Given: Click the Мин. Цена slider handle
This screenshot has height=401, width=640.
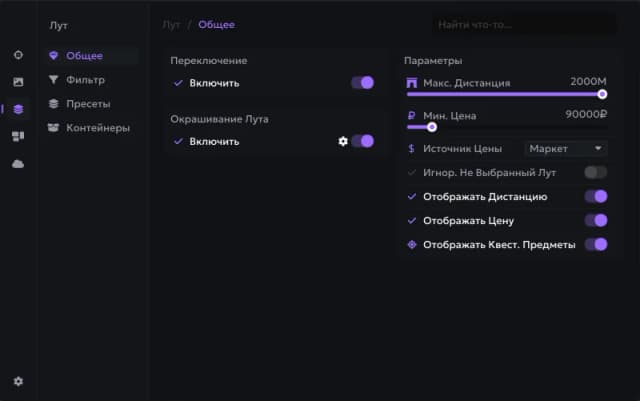Looking at the screenshot, I should click(x=432, y=127).
